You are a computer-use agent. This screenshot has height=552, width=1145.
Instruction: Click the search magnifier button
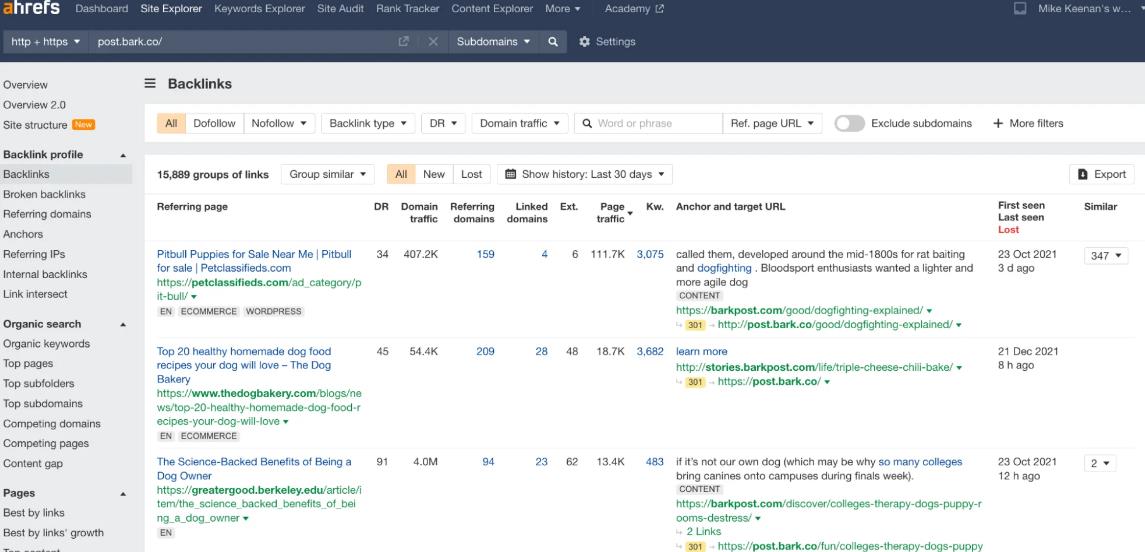[553, 42]
